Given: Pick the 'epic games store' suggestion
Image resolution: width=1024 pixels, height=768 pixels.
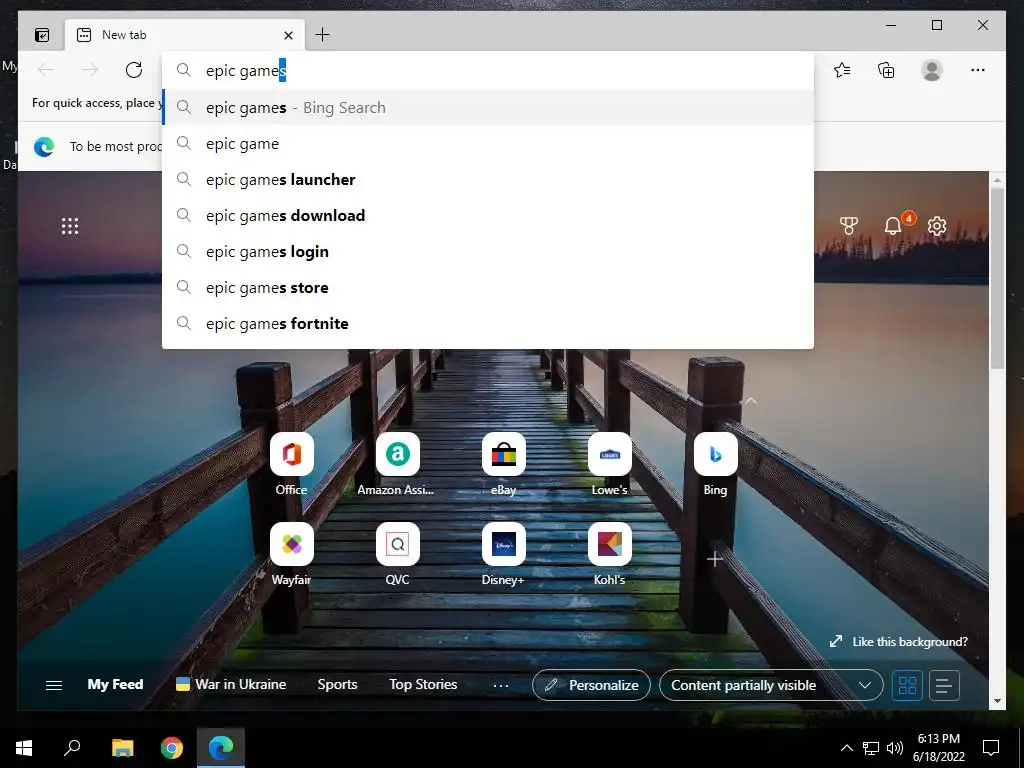Looking at the screenshot, I should coord(488,287).
